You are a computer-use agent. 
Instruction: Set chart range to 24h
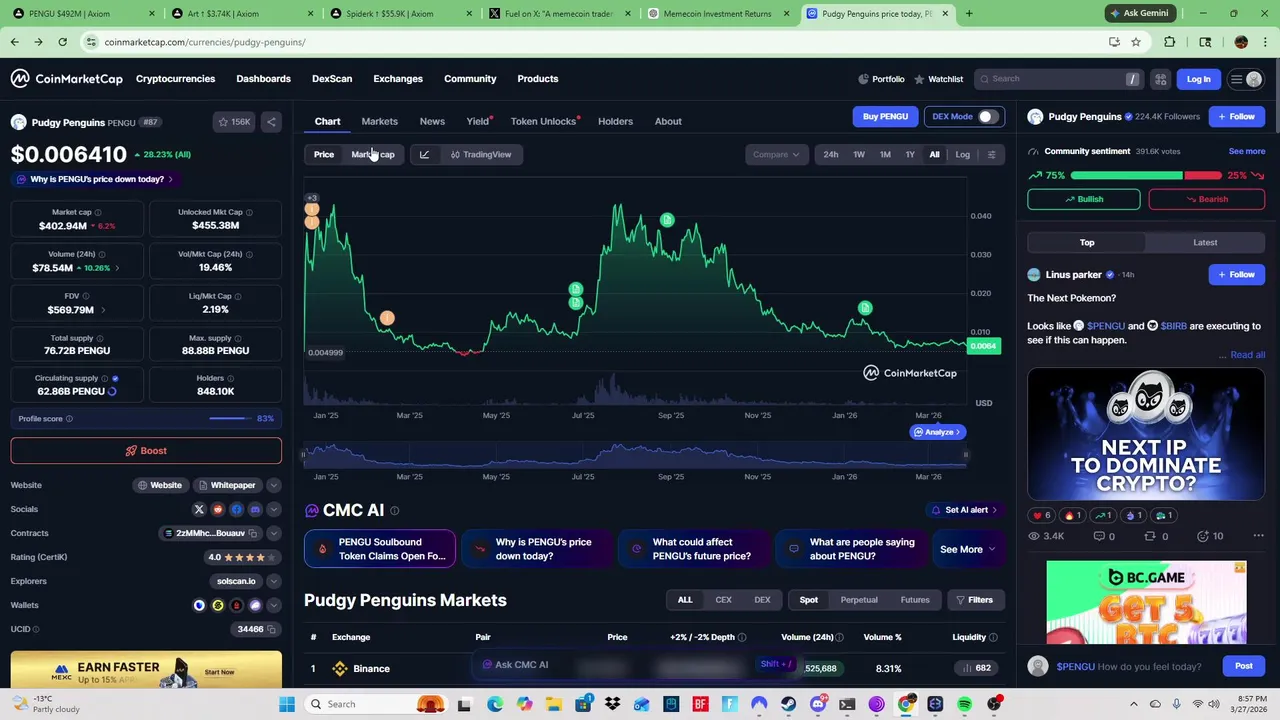point(831,154)
